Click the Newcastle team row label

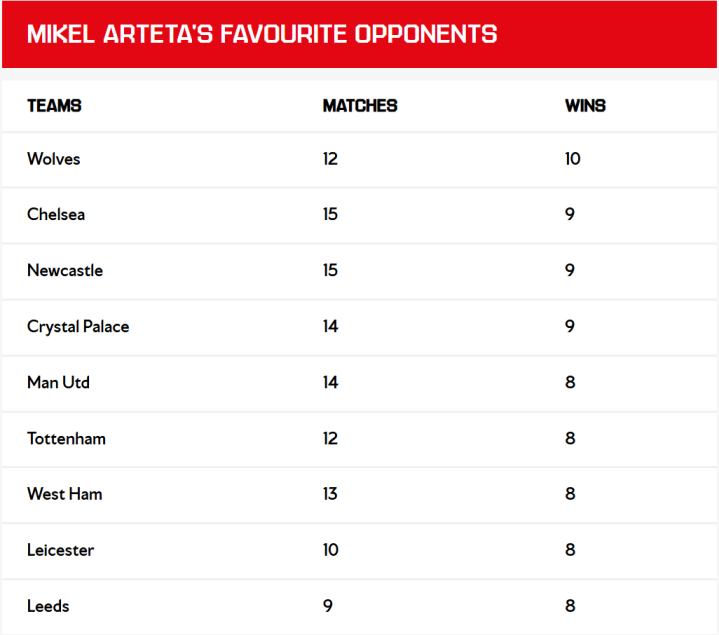[65, 271]
